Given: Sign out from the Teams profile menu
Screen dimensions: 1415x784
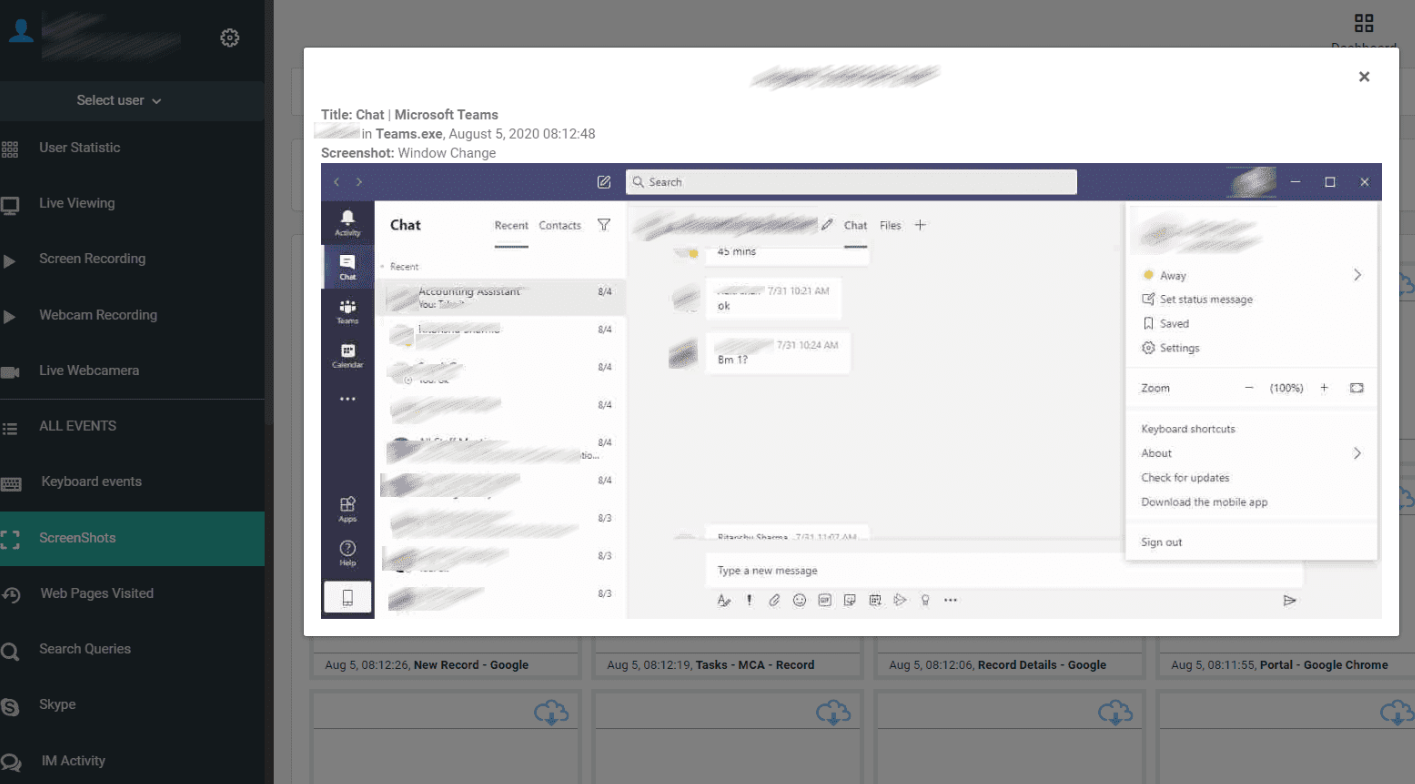Looking at the screenshot, I should tap(1160, 541).
